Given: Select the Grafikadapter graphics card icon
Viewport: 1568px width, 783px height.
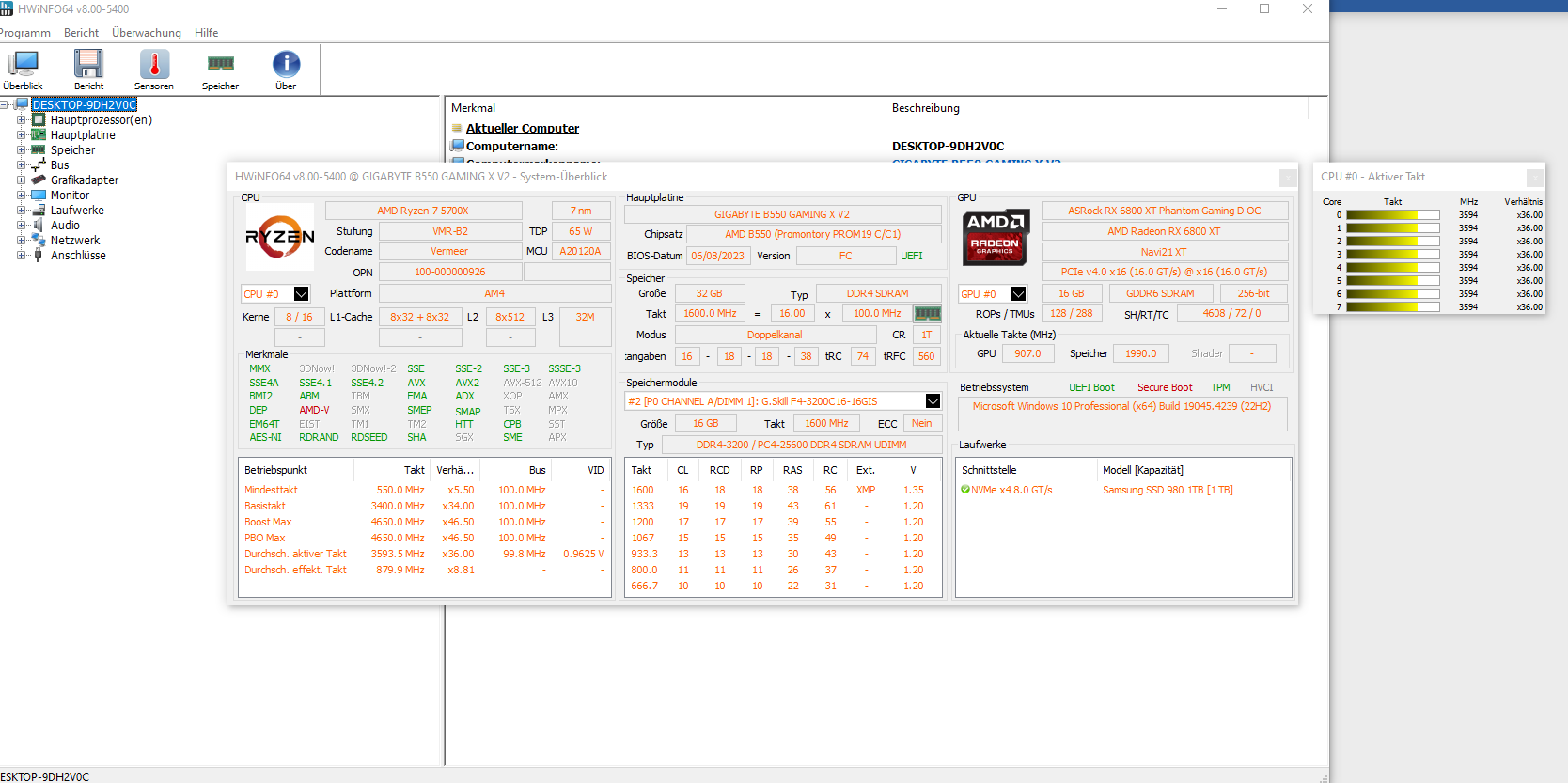Looking at the screenshot, I should point(39,180).
